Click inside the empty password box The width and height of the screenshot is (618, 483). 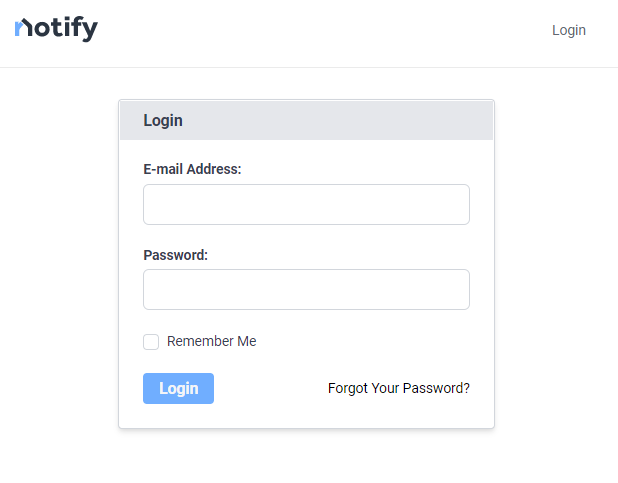point(306,289)
